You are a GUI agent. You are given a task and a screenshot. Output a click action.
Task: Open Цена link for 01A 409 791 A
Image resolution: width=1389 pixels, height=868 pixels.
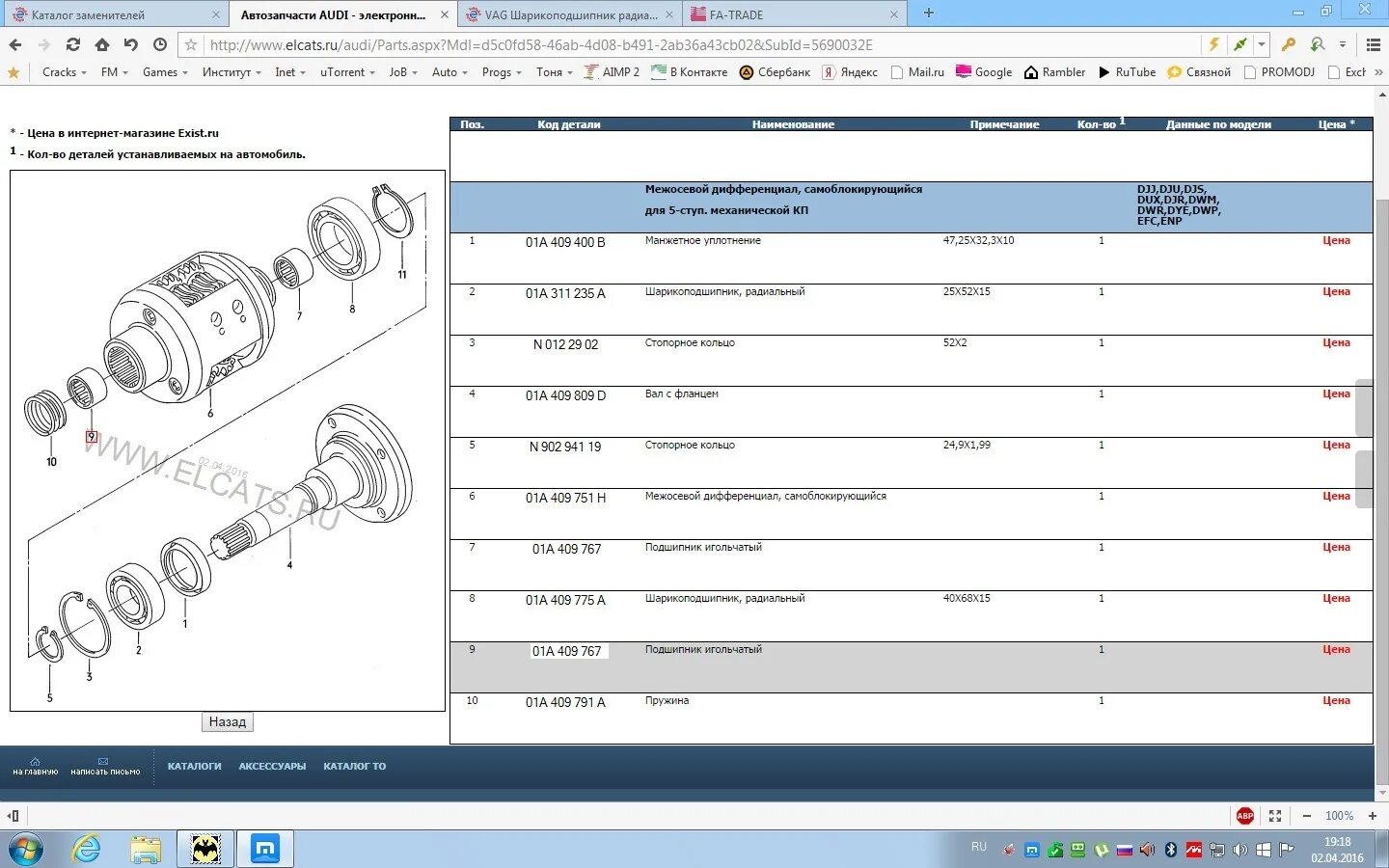[x=1336, y=701]
